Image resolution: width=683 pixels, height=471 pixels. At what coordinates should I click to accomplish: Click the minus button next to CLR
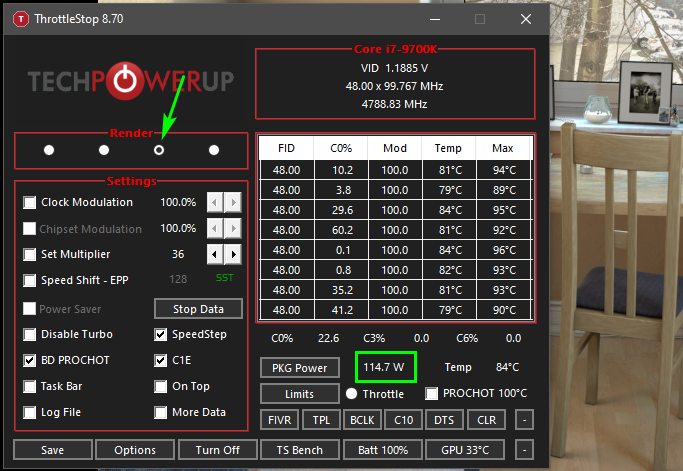pos(524,420)
